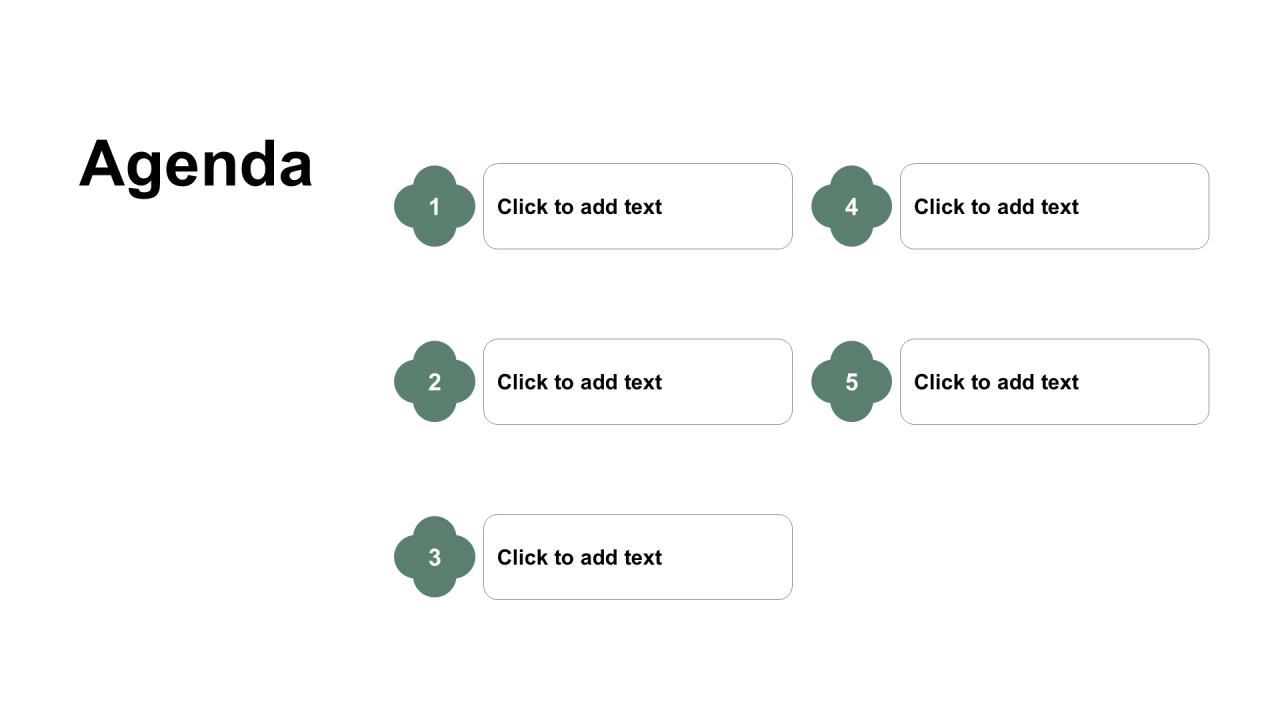Click the white numeral 1 inside its badge
This screenshot has height=720, width=1280.
(x=434, y=207)
